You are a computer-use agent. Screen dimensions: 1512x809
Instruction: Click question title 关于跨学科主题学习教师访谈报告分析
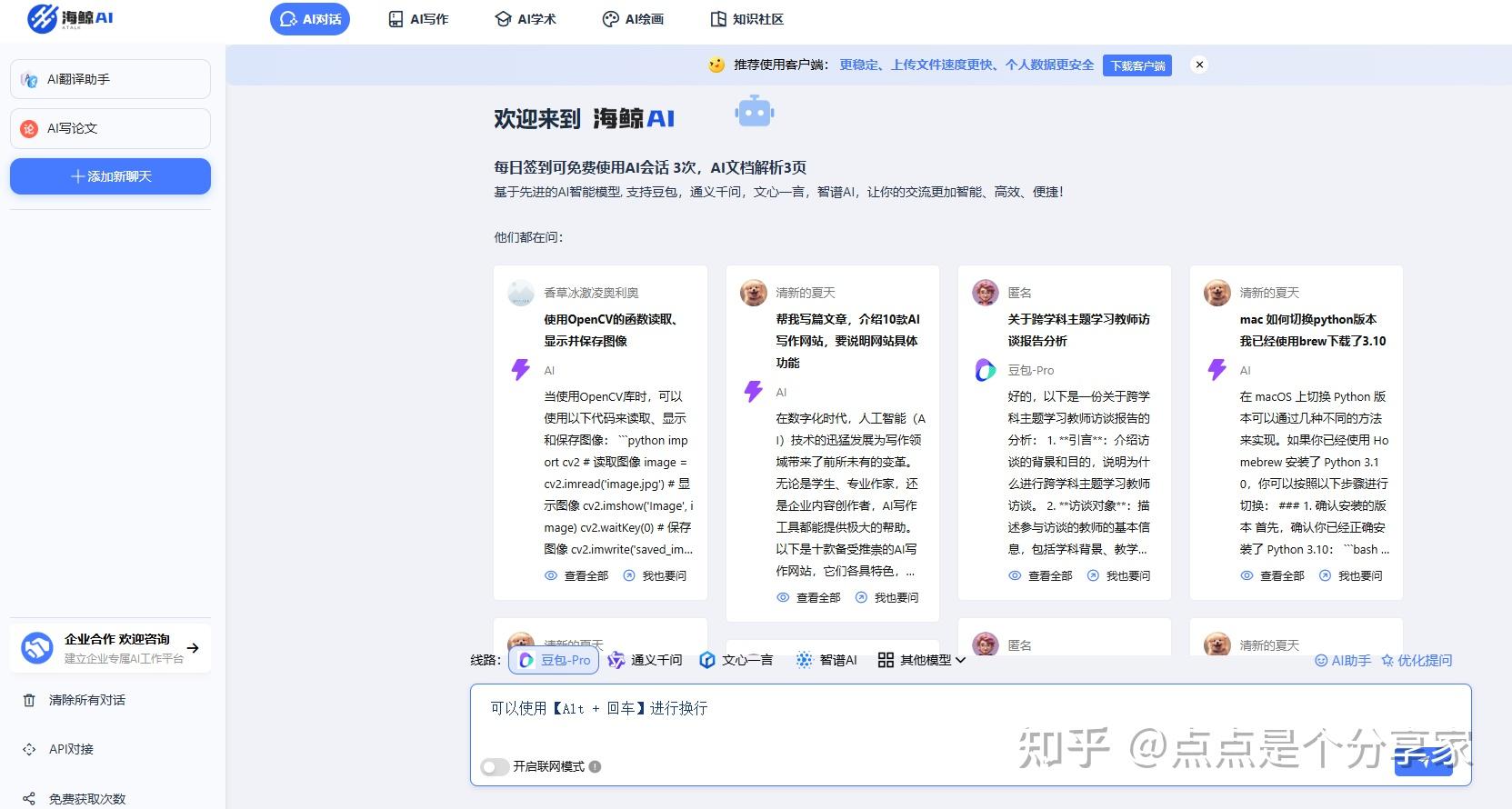1078,330
